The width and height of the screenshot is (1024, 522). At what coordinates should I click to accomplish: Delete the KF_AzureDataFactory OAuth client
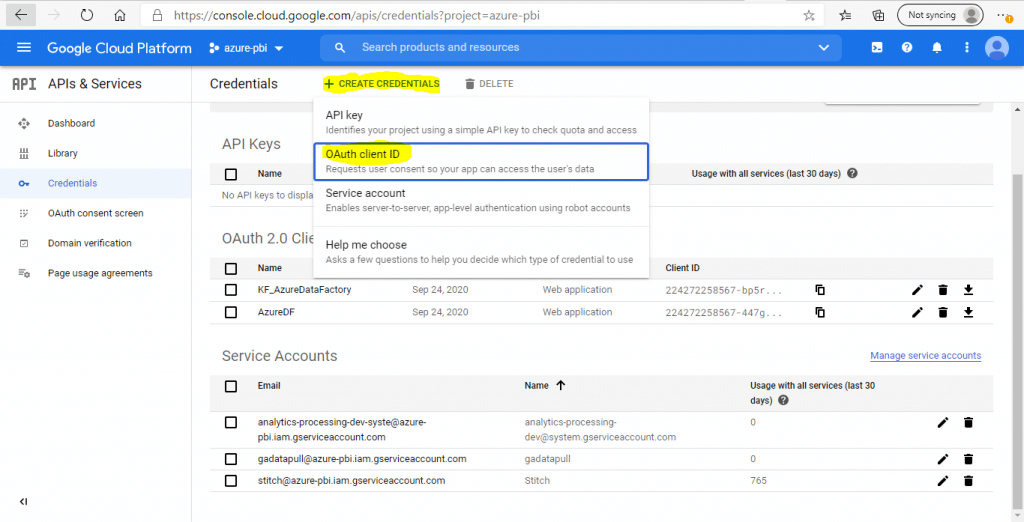(943, 290)
